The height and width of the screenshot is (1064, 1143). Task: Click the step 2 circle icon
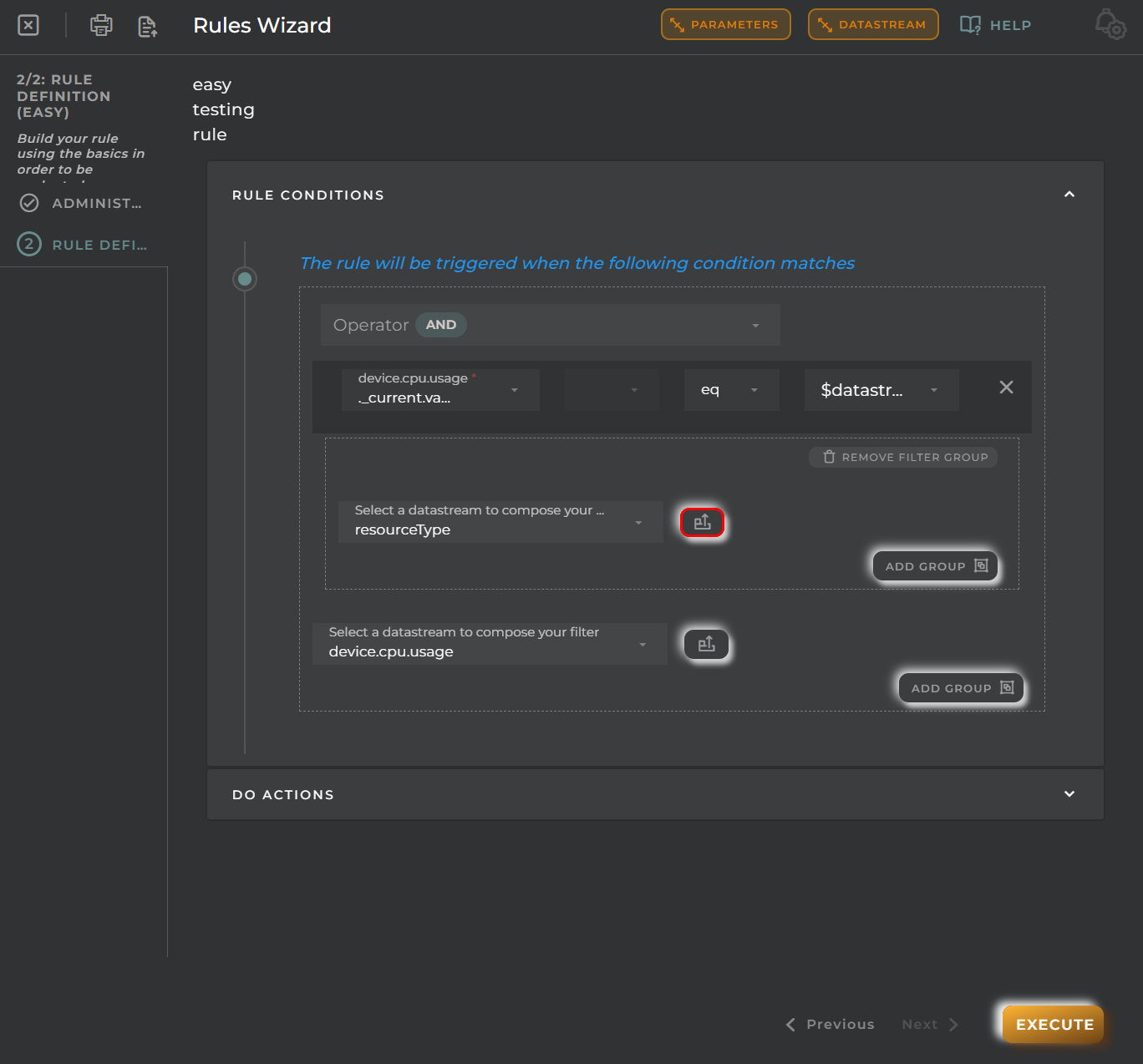click(29, 244)
